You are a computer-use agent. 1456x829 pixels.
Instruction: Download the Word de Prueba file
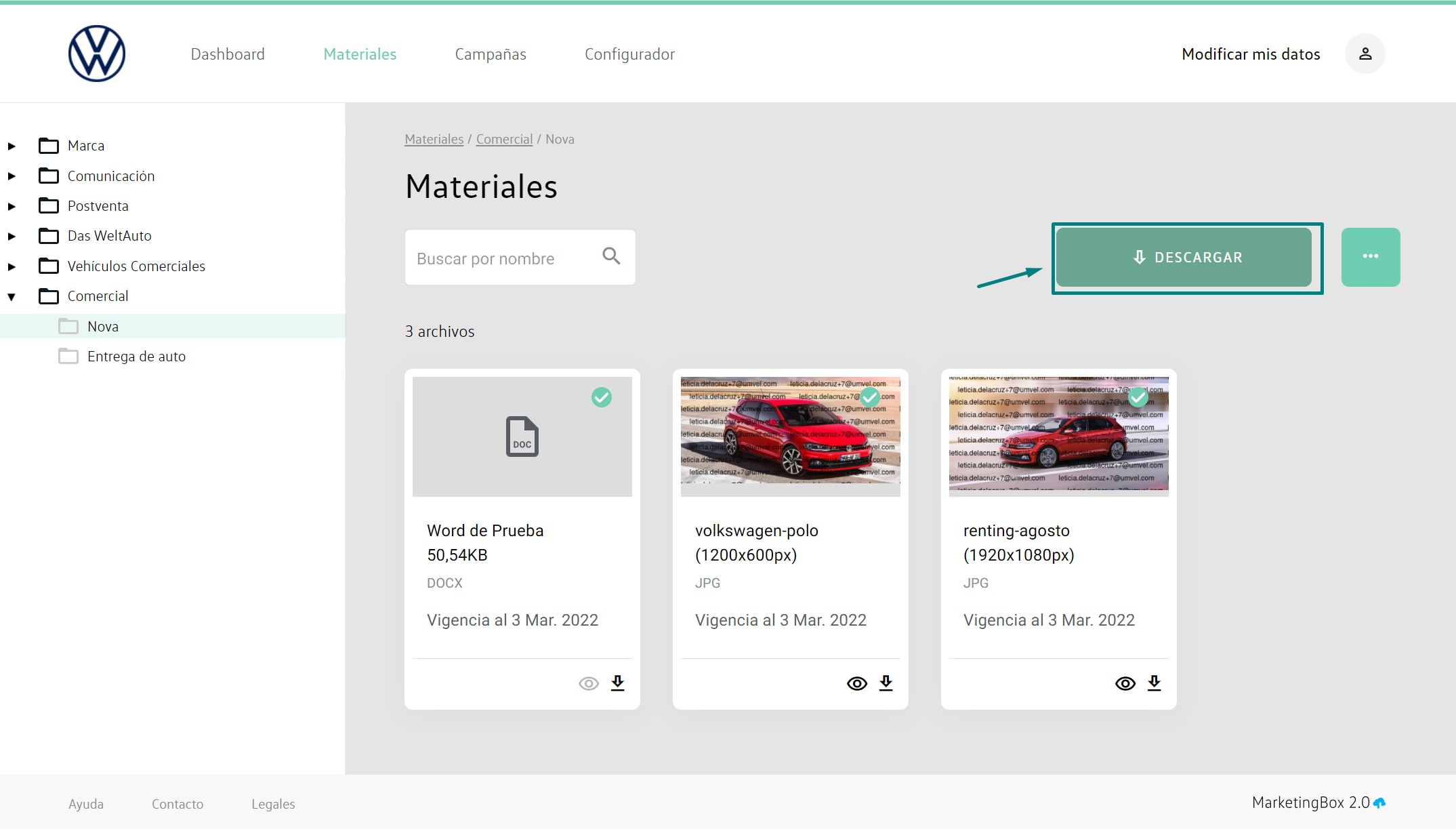click(x=617, y=683)
